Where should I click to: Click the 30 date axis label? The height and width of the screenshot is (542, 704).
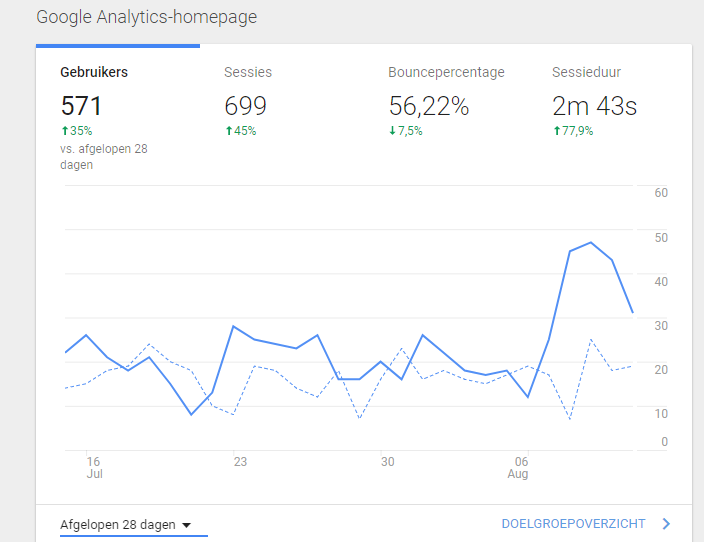(387, 462)
